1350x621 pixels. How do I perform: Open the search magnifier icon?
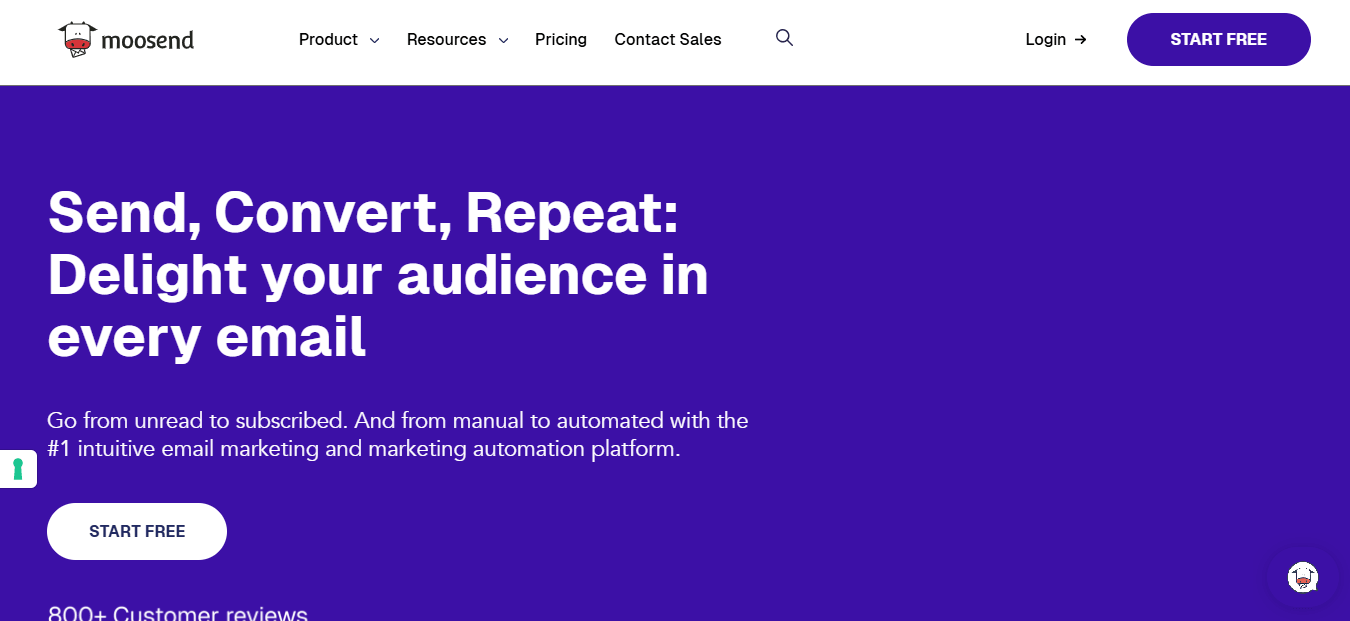[x=784, y=38]
